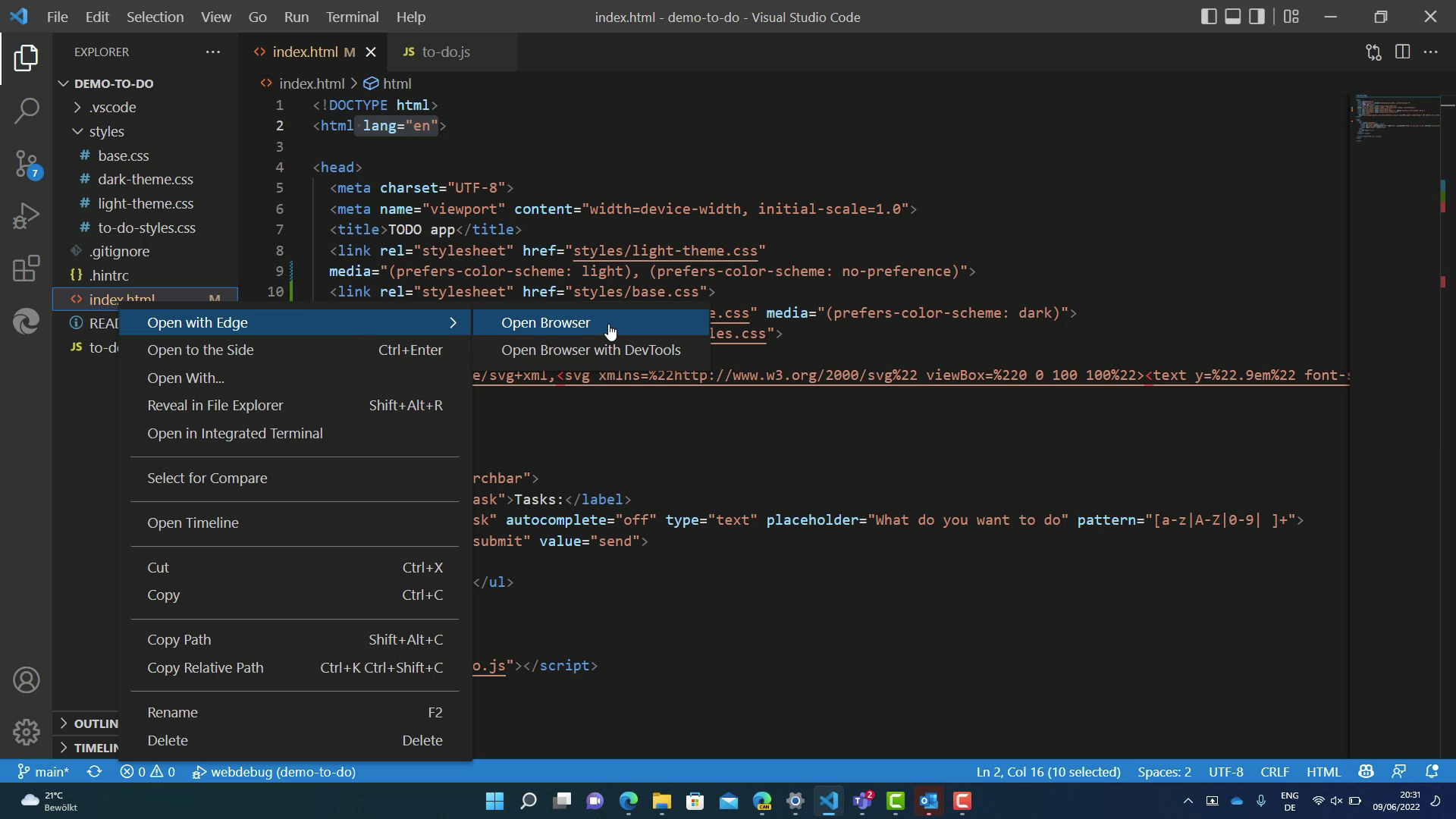Click Rename option in context menu
The width and height of the screenshot is (1456, 819).
(x=172, y=711)
